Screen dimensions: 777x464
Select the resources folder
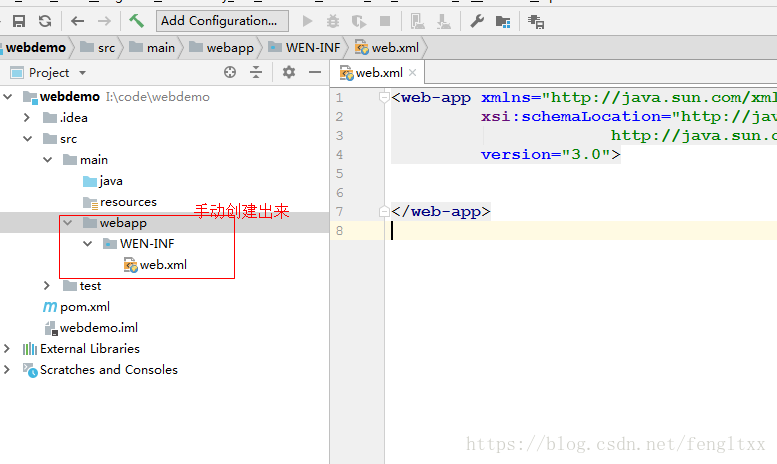(120, 202)
